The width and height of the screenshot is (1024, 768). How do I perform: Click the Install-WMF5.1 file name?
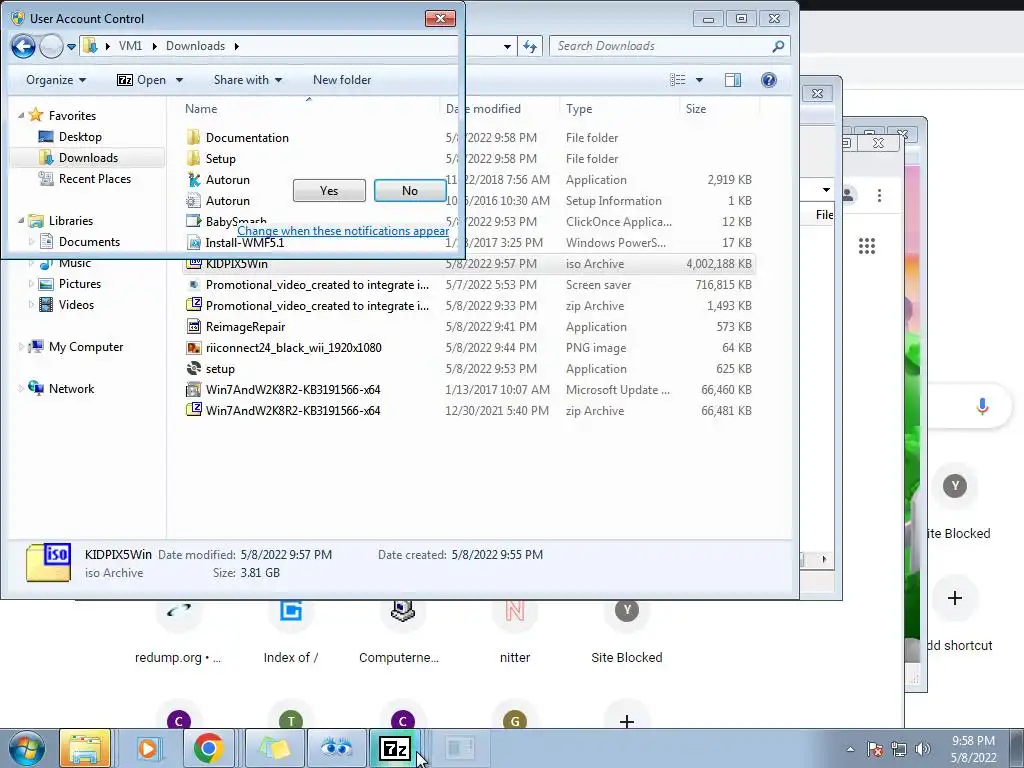click(x=245, y=244)
